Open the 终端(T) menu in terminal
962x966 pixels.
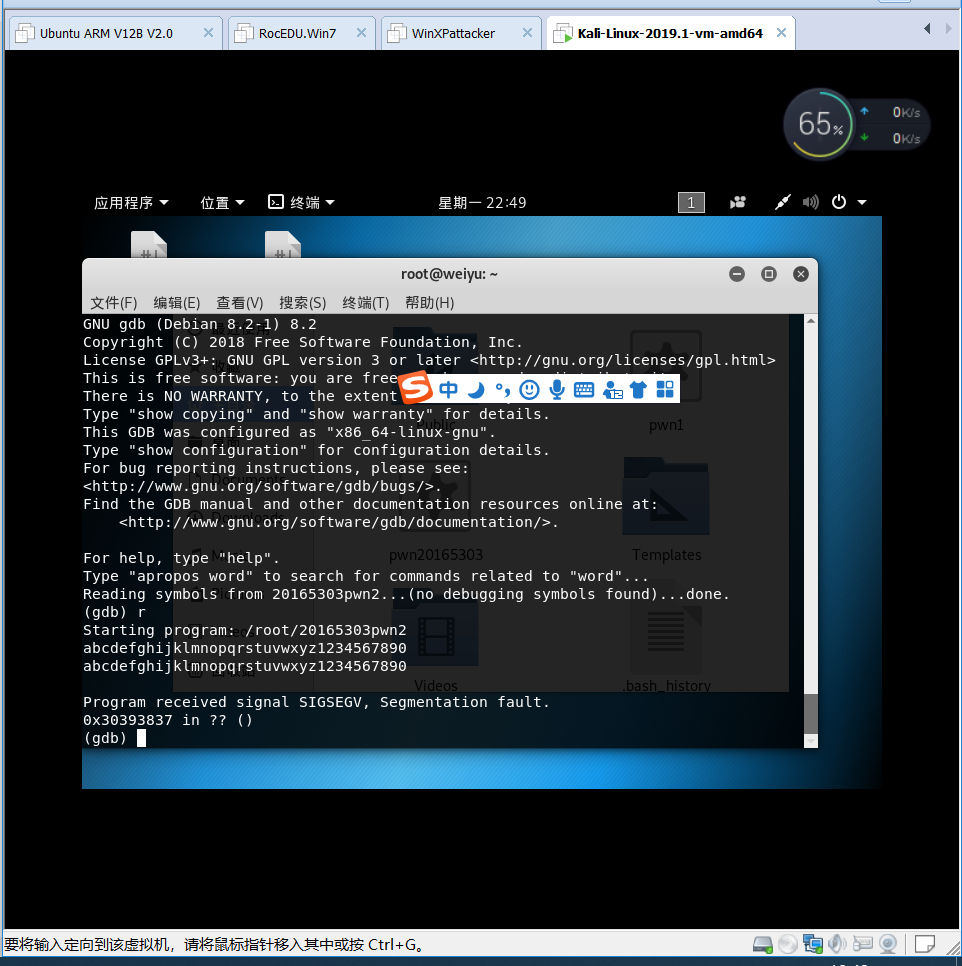(366, 302)
